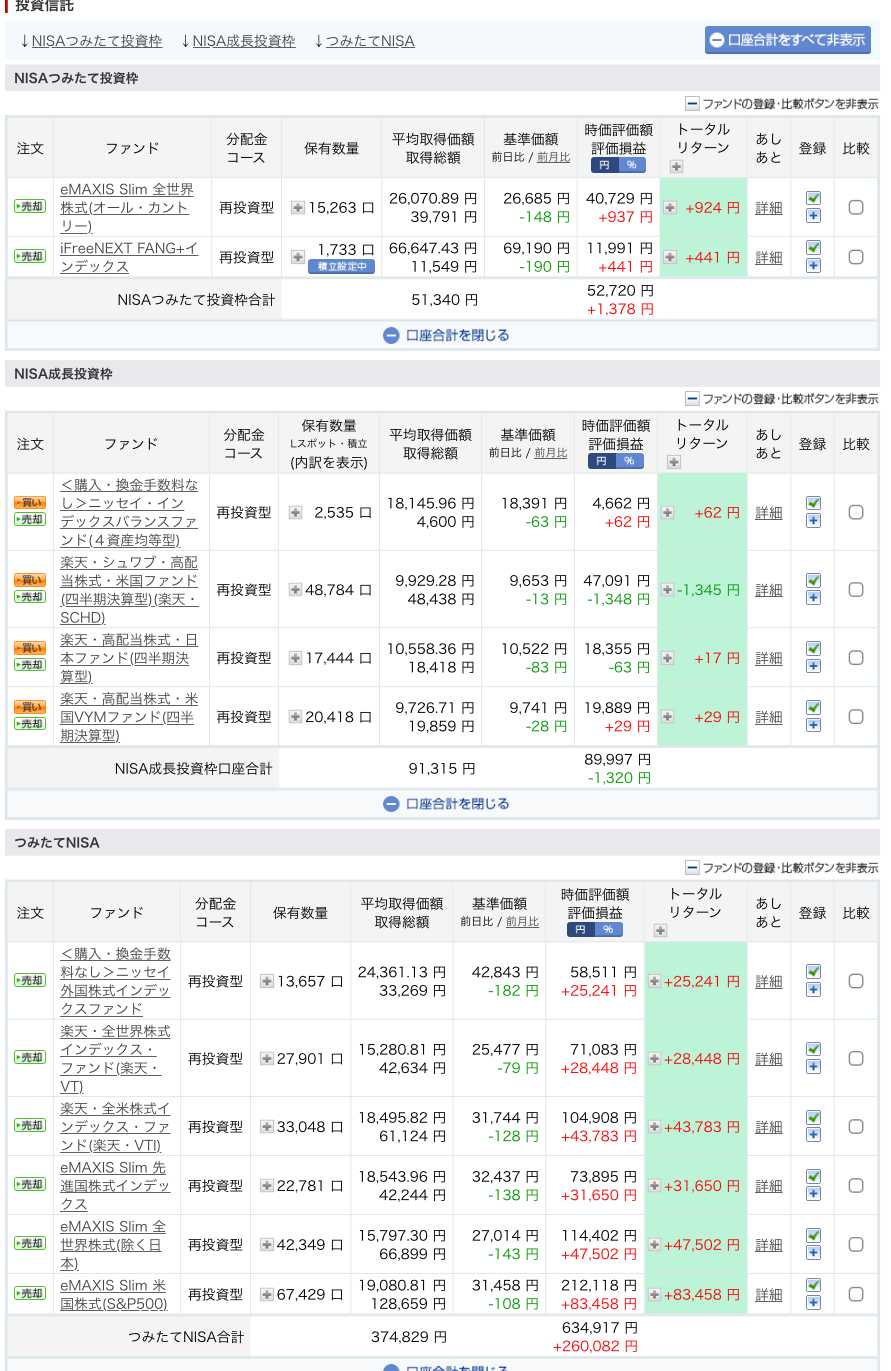Switch 時価評価額 display to 円 in NISAつみたて投資枠
Image resolution: width=891 pixels, height=1371 pixels.
(604, 165)
